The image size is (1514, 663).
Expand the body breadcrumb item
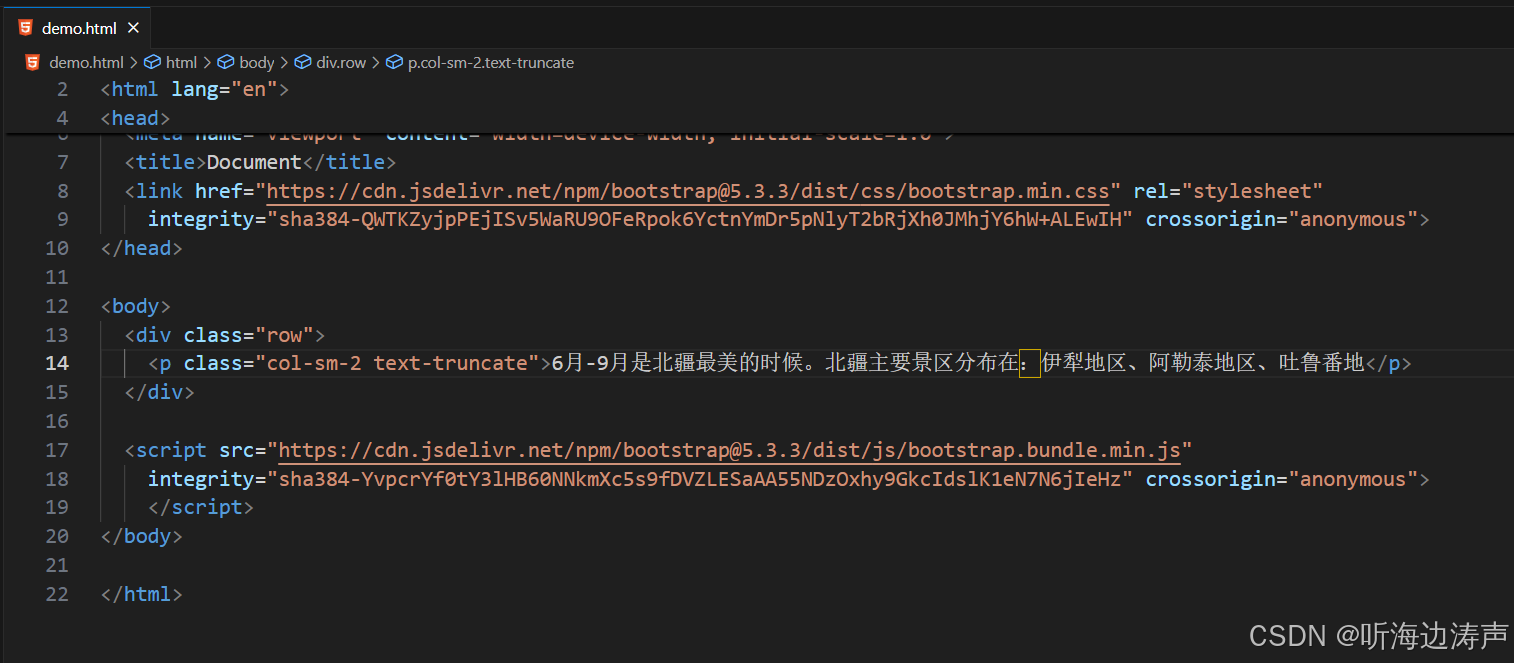[x=257, y=62]
